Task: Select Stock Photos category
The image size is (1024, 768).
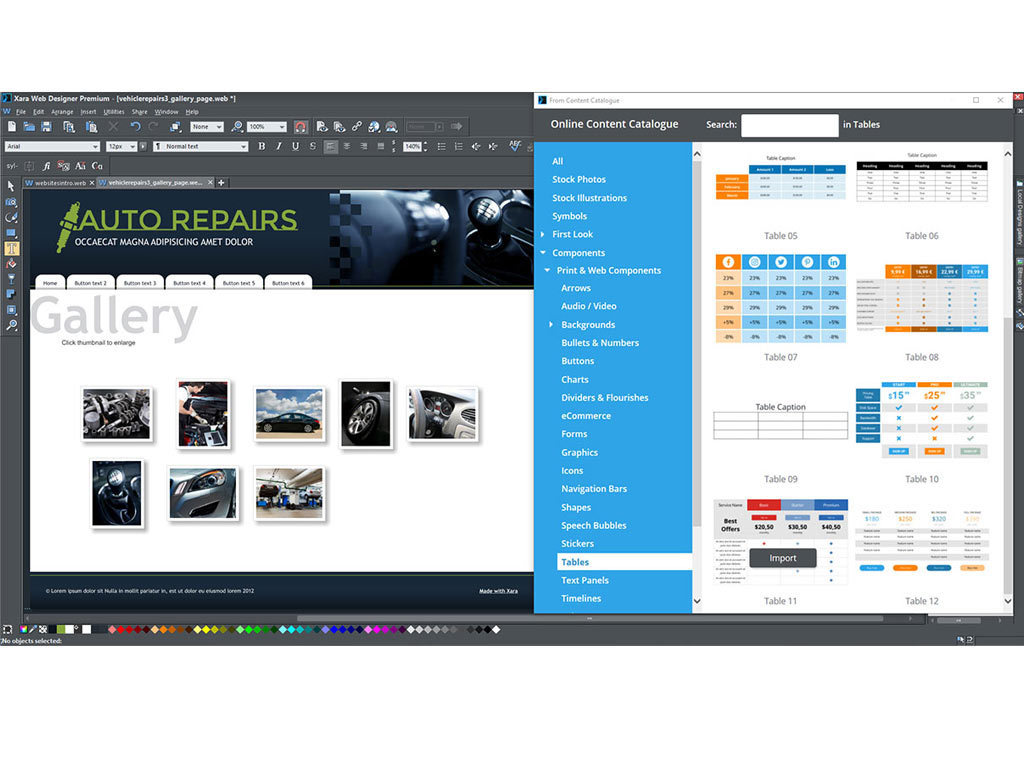Action: click(x=579, y=180)
